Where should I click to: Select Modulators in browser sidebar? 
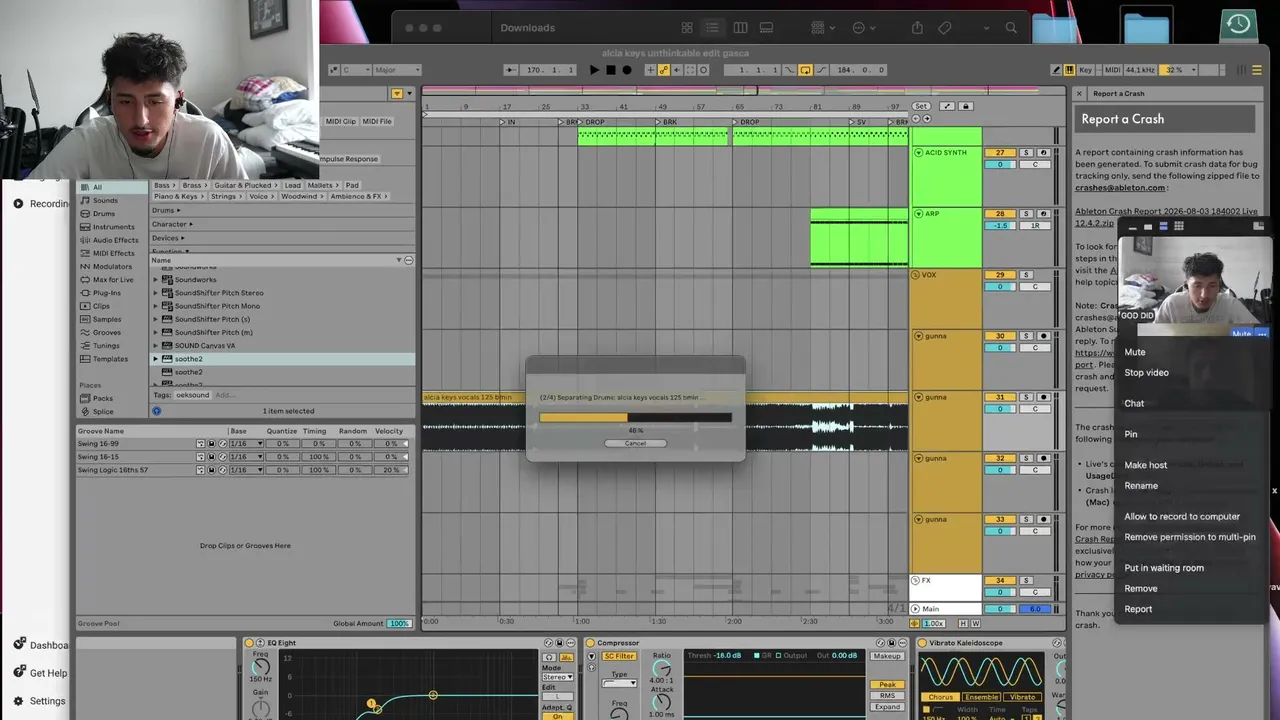click(112, 267)
